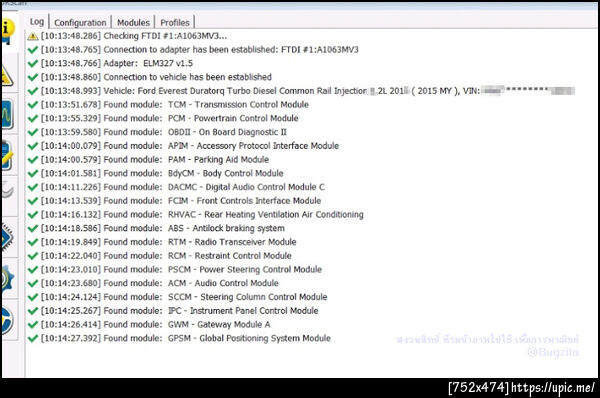Switch to the Log tab

pyautogui.click(x=37, y=22)
